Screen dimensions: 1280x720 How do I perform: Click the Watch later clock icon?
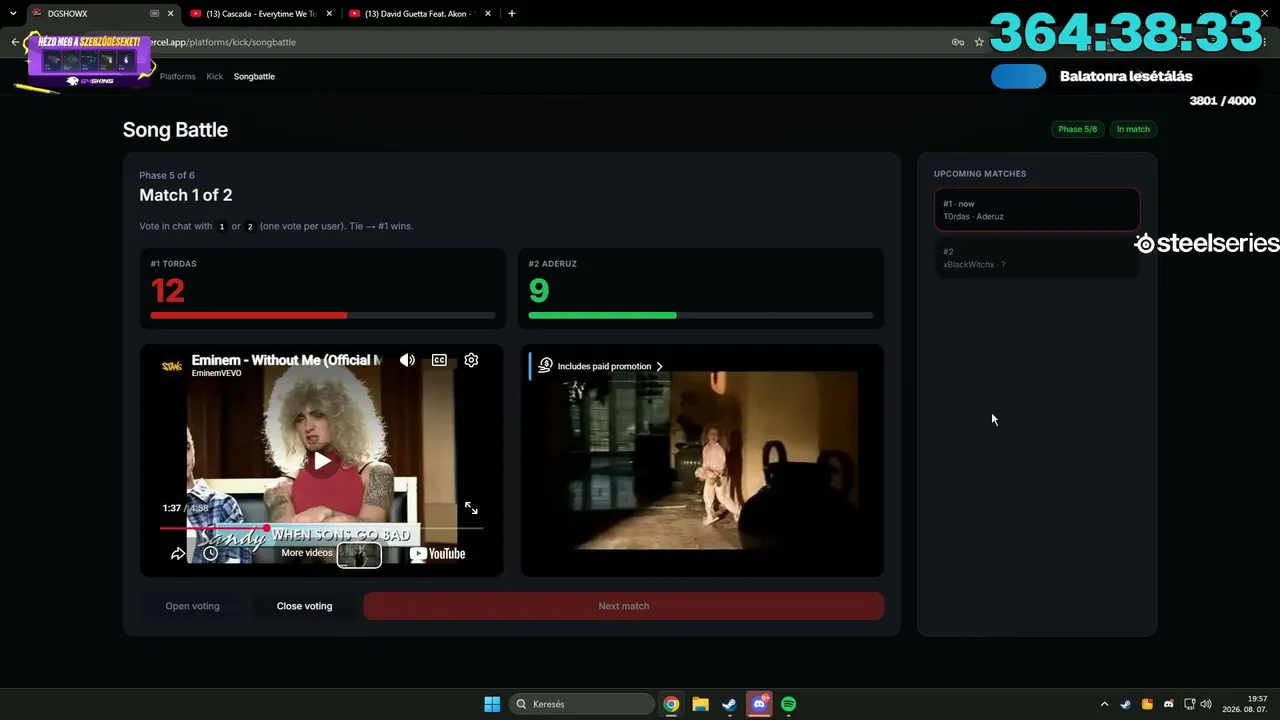coord(210,553)
